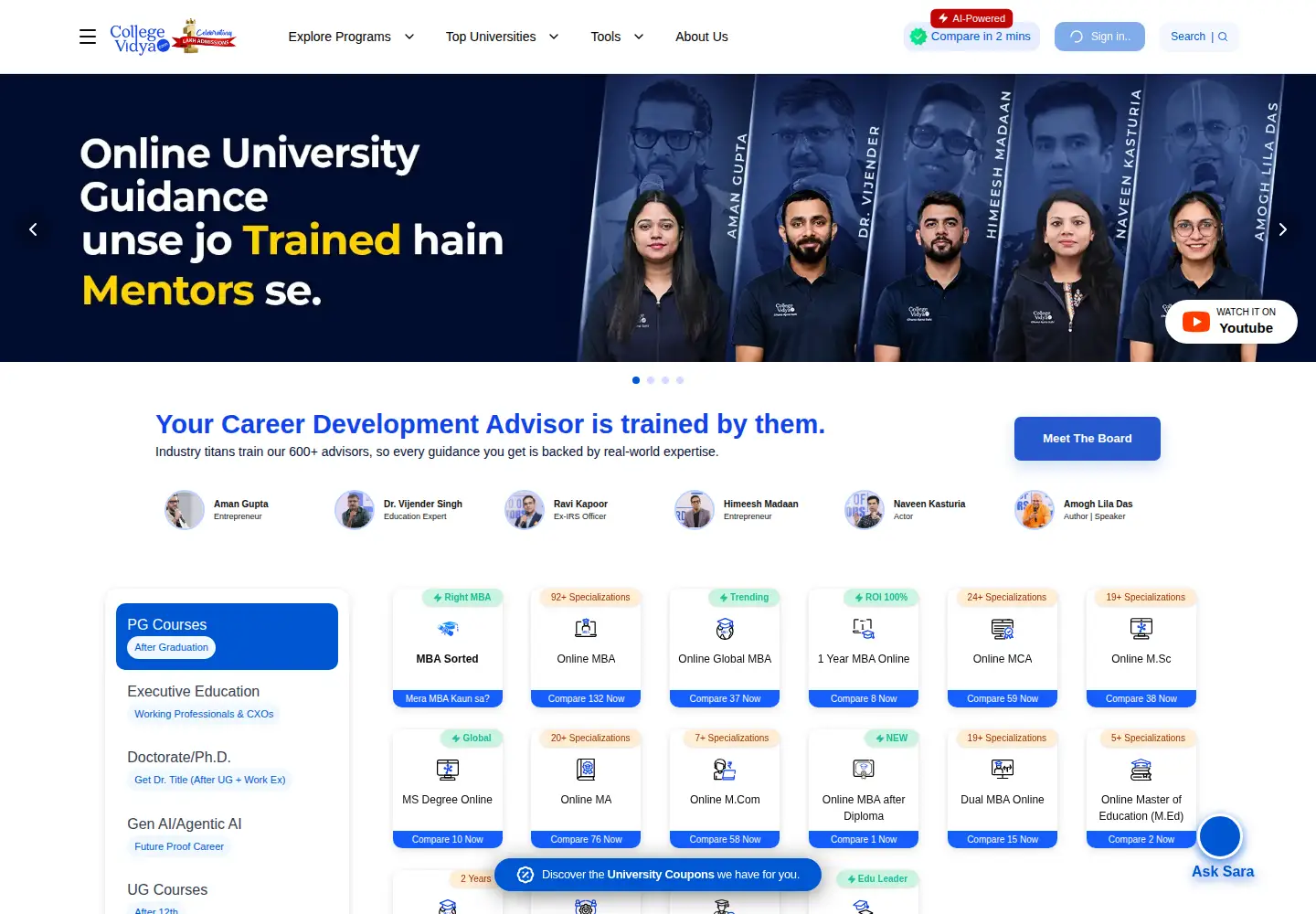
Task: Open the hamburger menu icon
Action: point(88,37)
